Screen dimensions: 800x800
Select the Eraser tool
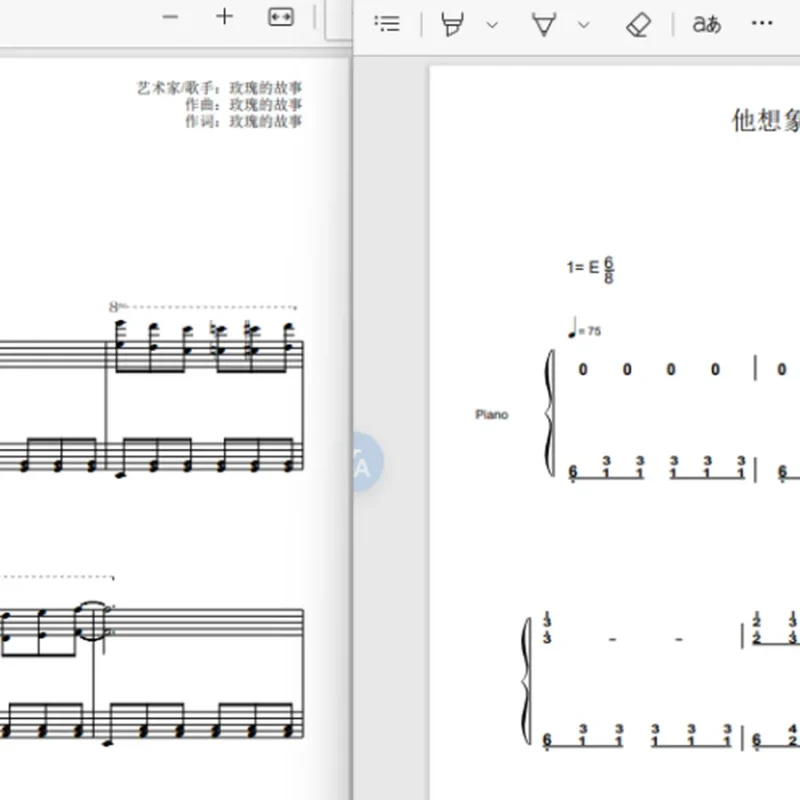[638, 24]
